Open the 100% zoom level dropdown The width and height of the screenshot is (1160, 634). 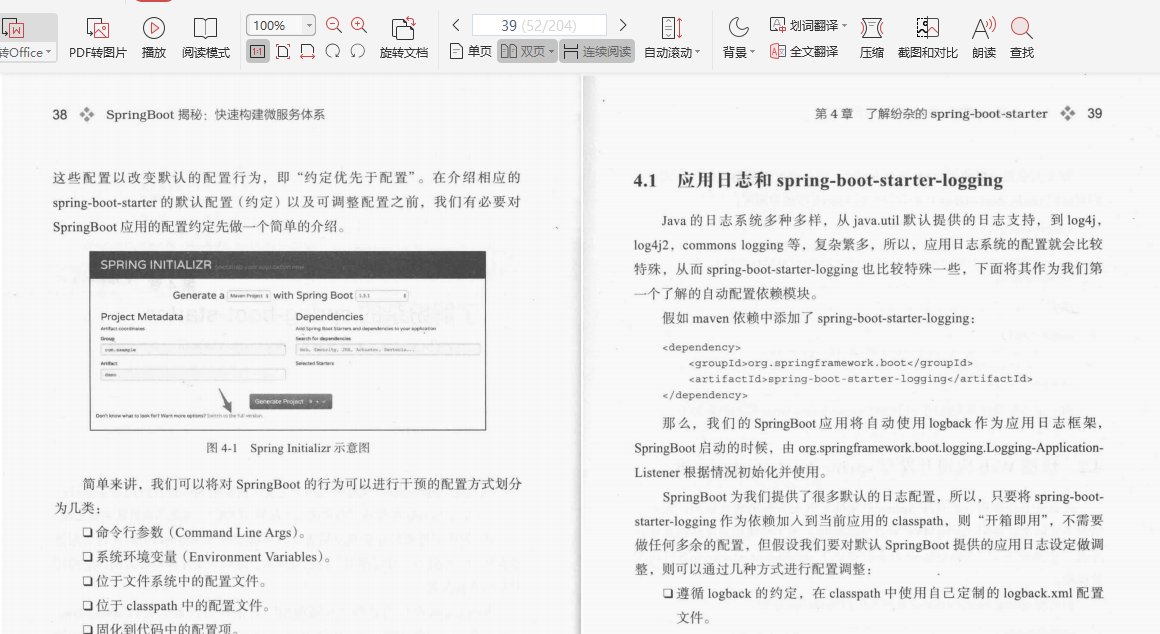click(x=309, y=26)
